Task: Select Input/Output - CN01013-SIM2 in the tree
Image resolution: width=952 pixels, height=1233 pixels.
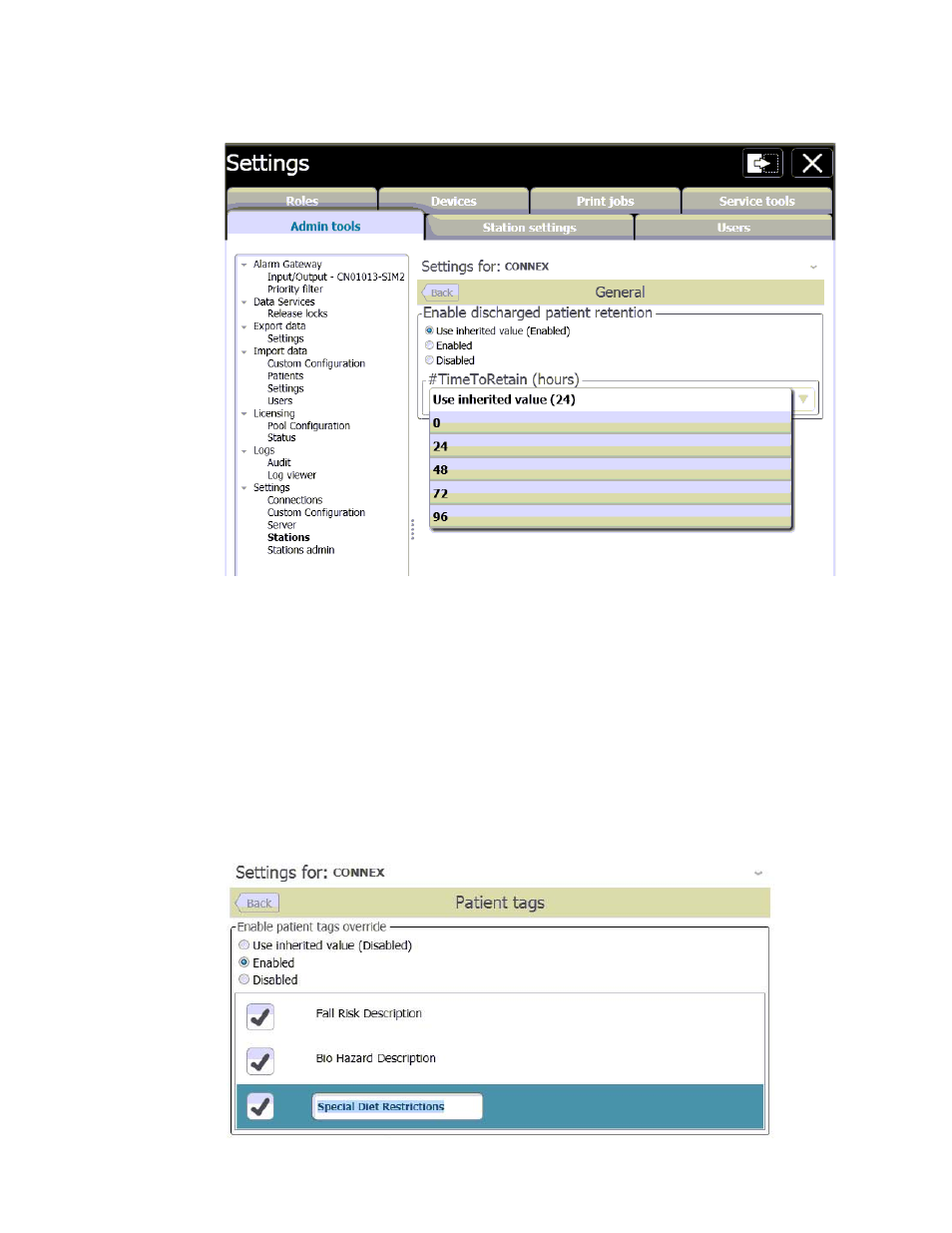Action: [x=336, y=277]
